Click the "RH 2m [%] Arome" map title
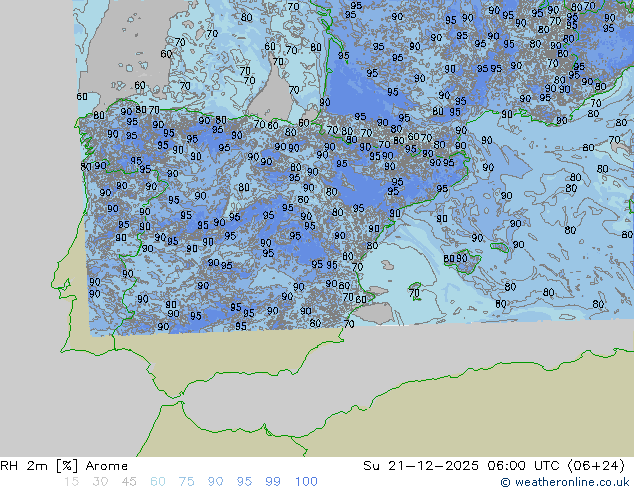Viewport: 634px width, 490px height. click(x=64, y=466)
